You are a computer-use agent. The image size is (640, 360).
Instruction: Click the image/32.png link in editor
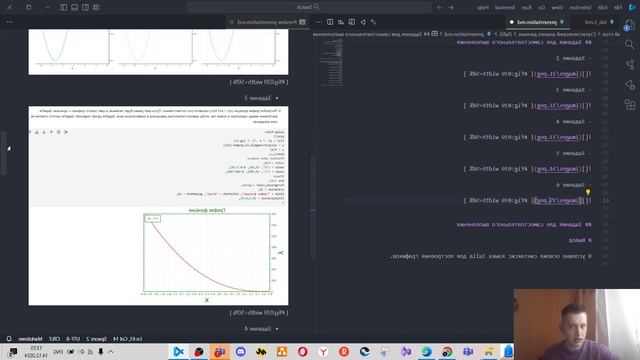(558, 106)
